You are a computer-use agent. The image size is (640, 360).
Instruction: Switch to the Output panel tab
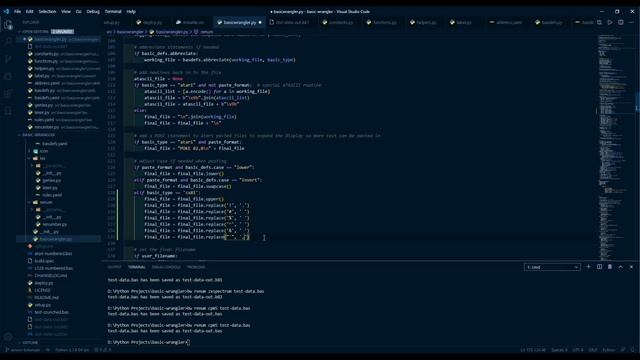tap(114, 267)
